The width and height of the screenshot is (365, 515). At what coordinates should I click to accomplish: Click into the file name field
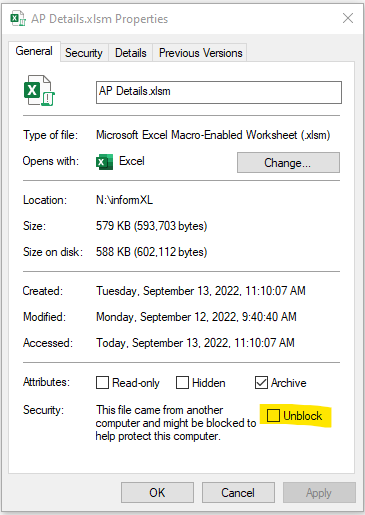tap(219, 92)
